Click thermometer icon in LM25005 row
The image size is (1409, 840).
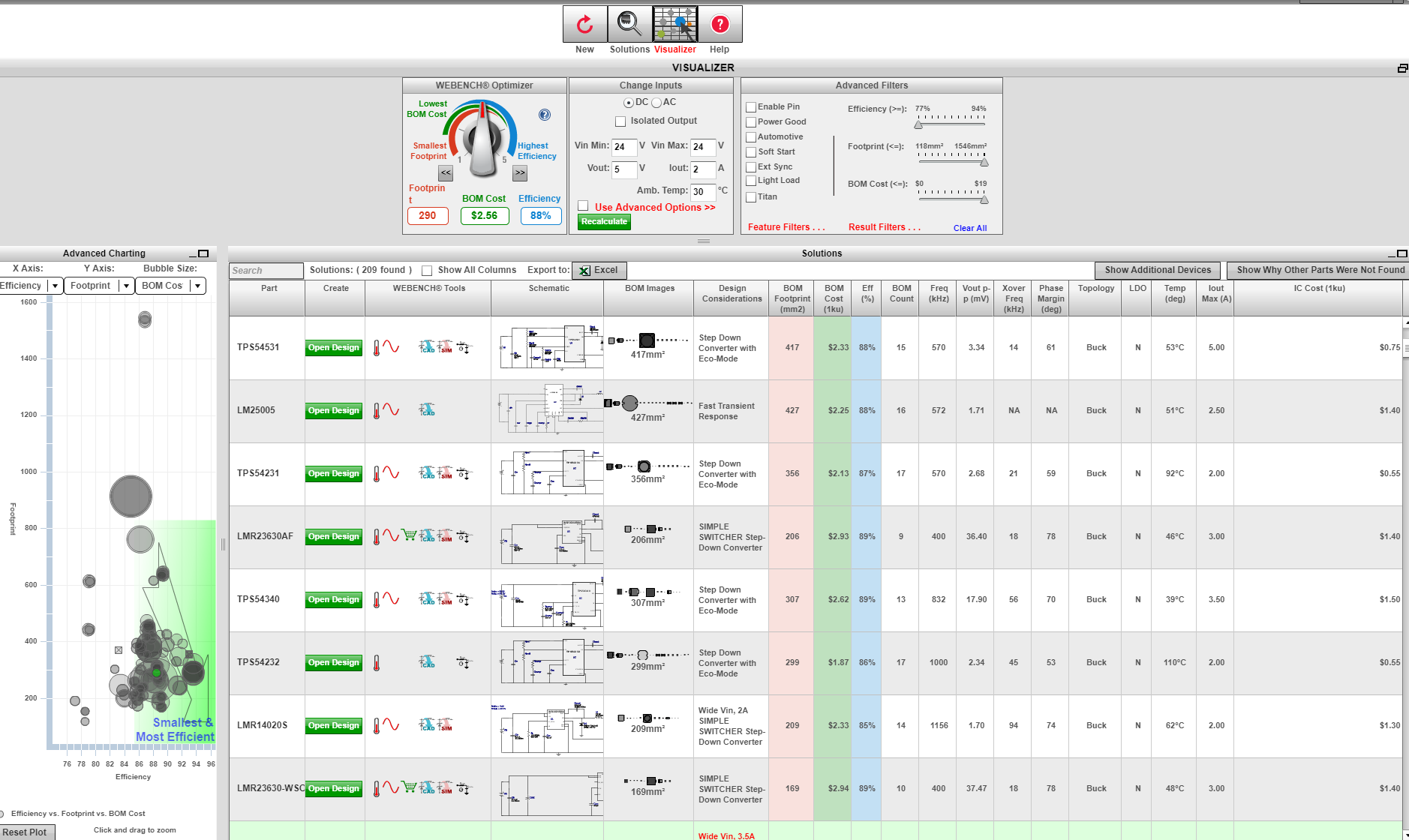coord(377,410)
